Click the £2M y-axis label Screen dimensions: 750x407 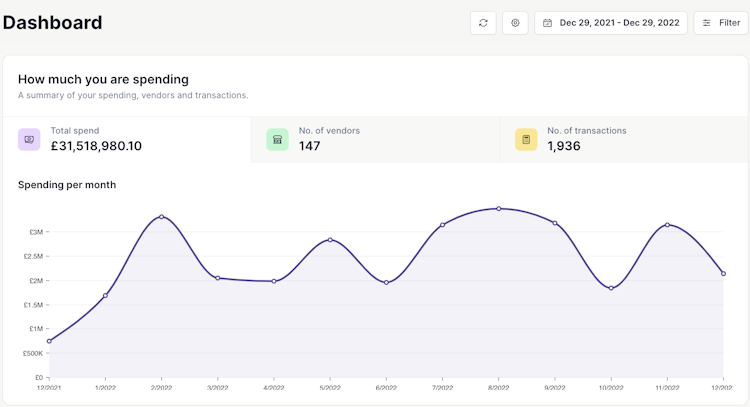[x=36, y=281]
